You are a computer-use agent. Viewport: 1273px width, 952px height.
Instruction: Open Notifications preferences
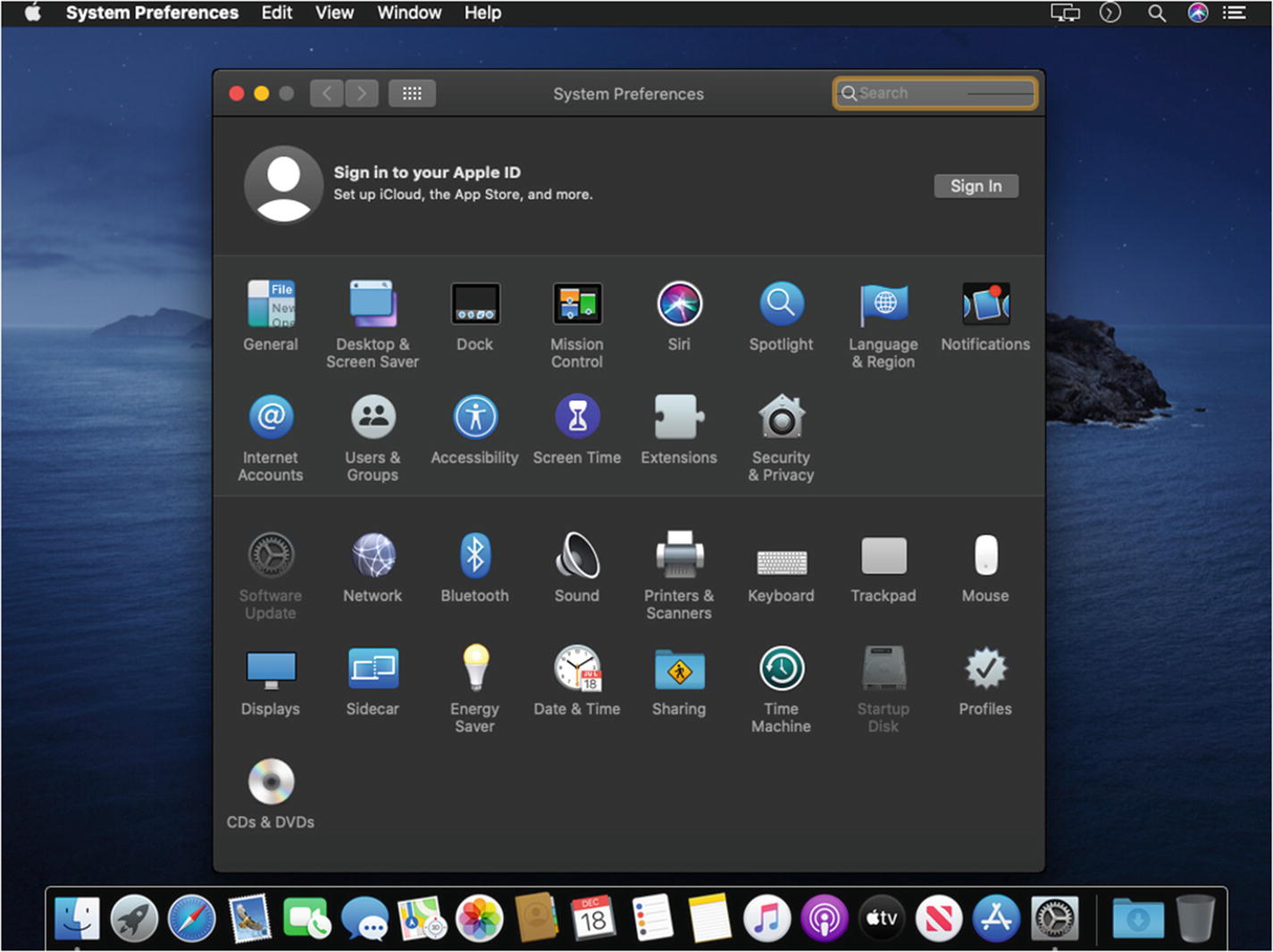pos(985,305)
